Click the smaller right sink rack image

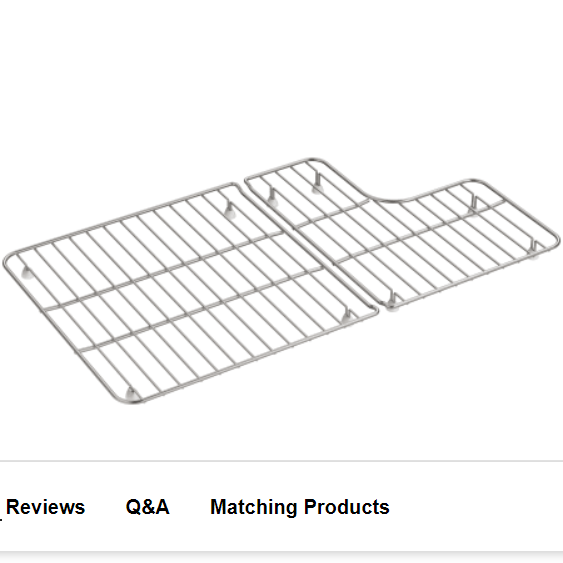pos(402,233)
